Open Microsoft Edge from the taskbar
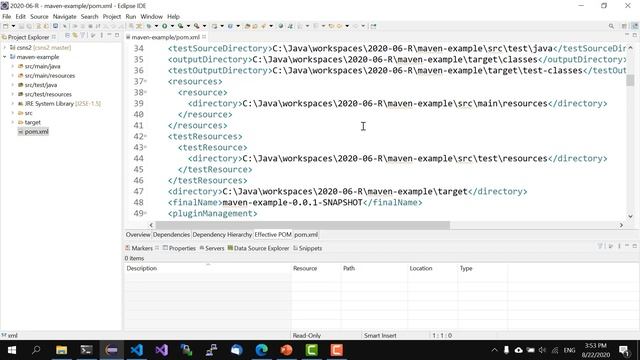 coord(262,350)
